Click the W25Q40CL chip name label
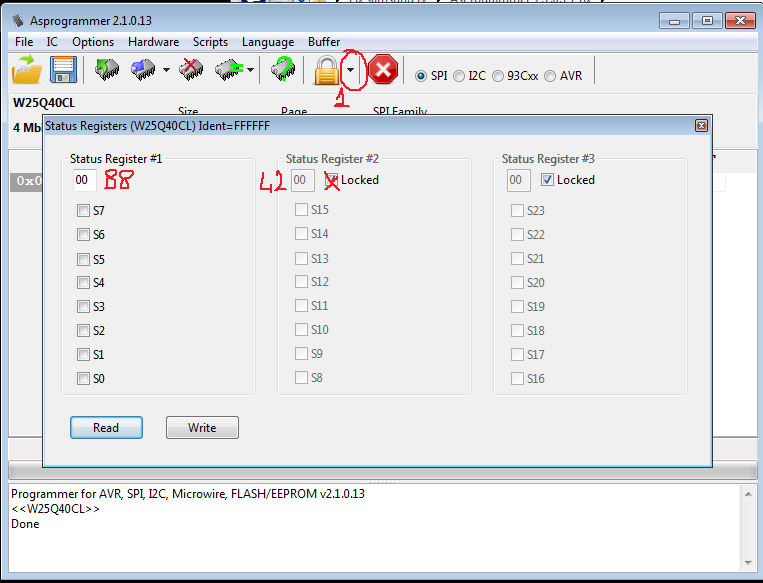This screenshot has width=763, height=583. tap(44, 103)
